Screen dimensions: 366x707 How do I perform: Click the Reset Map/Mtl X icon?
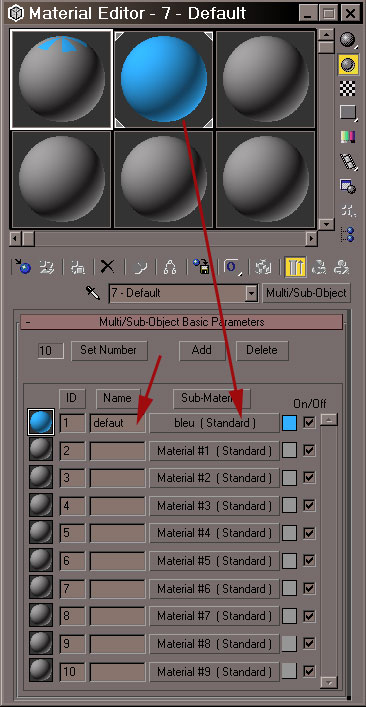107,267
